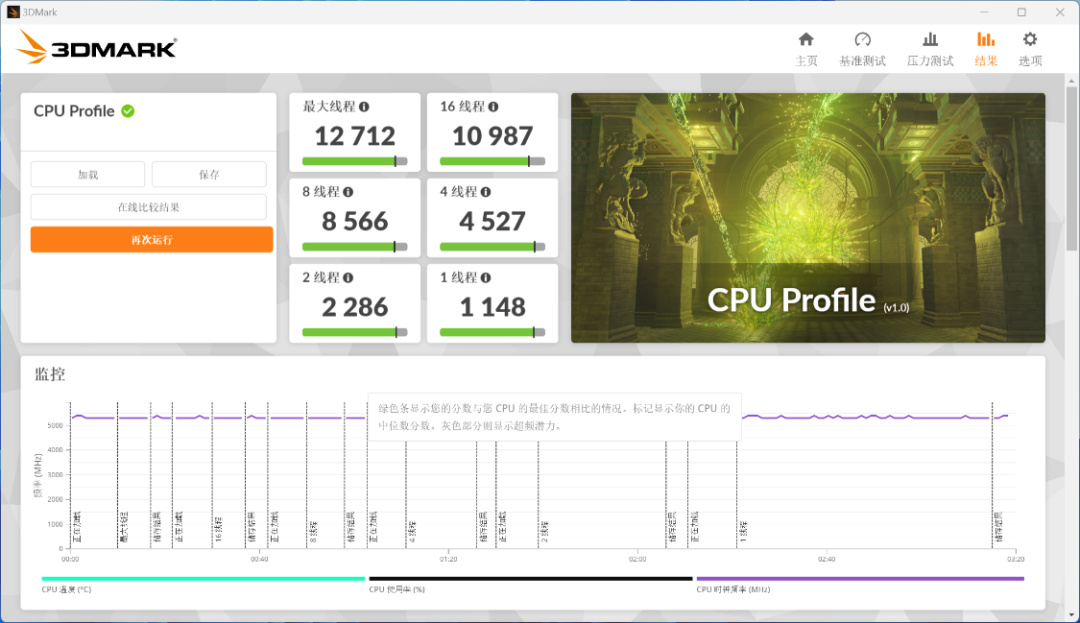The image size is (1080, 623).
Task: Click the 最大线程 score progress bar
Action: point(355,161)
